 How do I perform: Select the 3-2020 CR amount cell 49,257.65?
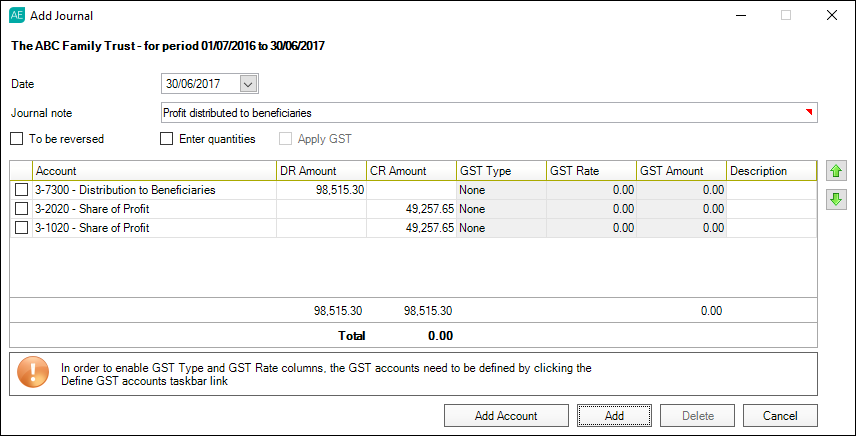411,209
